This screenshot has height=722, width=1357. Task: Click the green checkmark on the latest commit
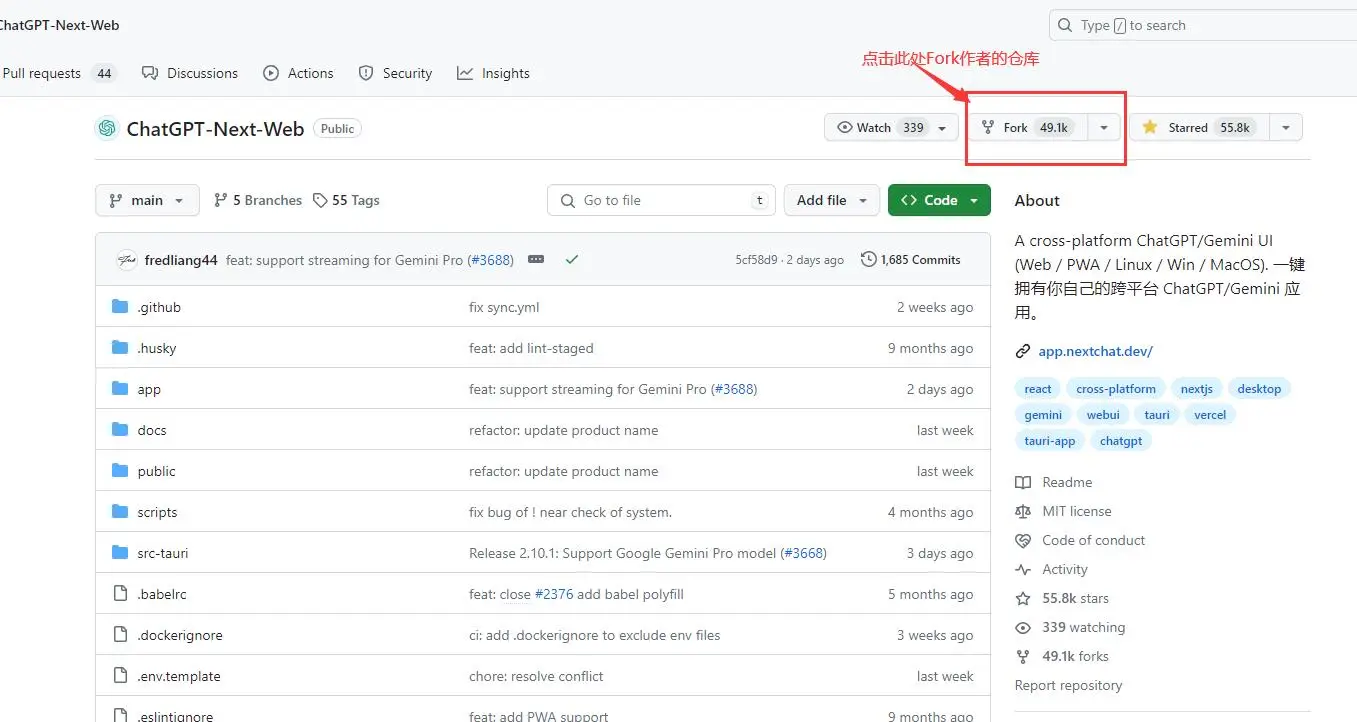572,258
